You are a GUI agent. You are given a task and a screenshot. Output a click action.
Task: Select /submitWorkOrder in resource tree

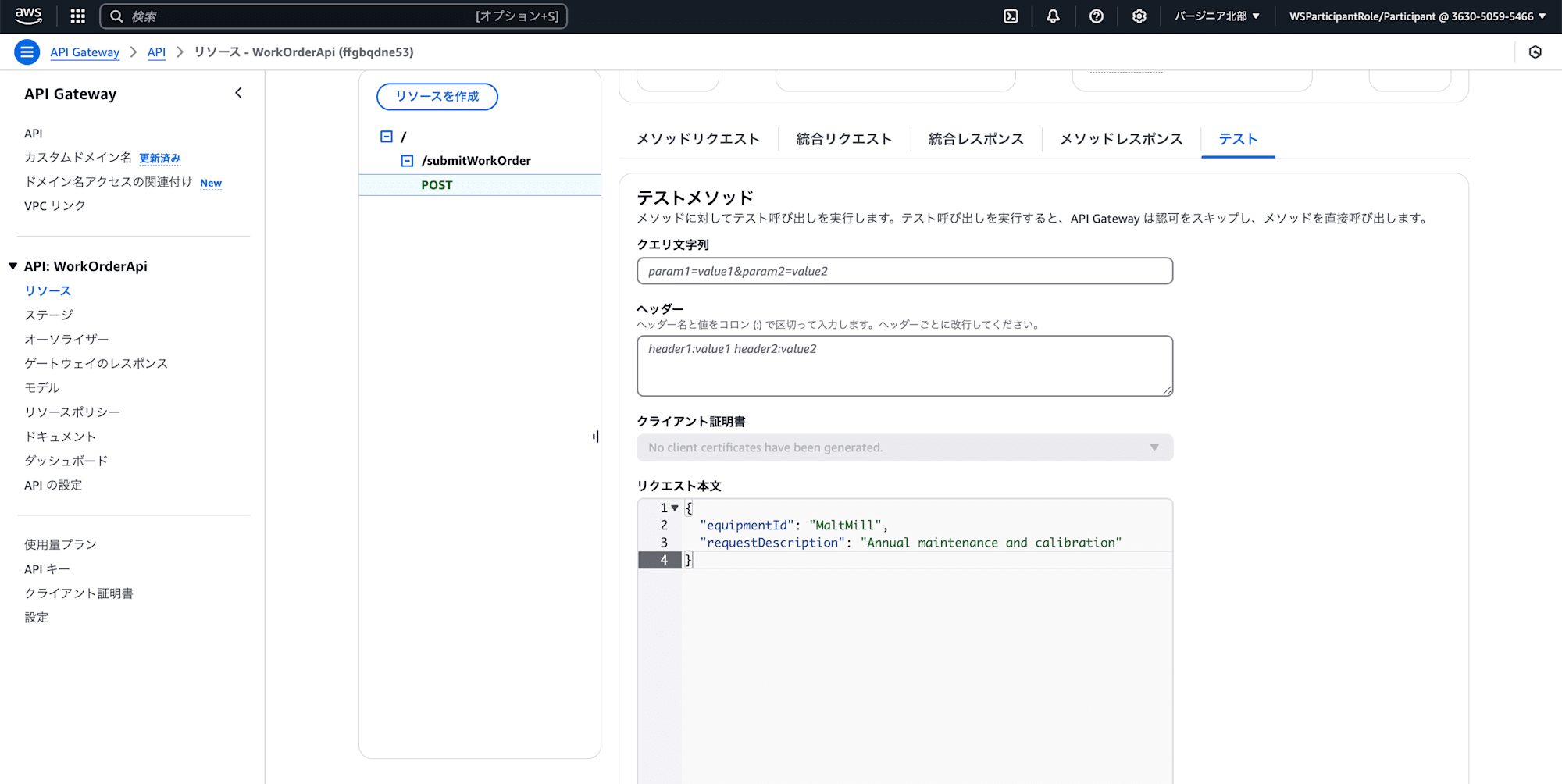[476, 161]
